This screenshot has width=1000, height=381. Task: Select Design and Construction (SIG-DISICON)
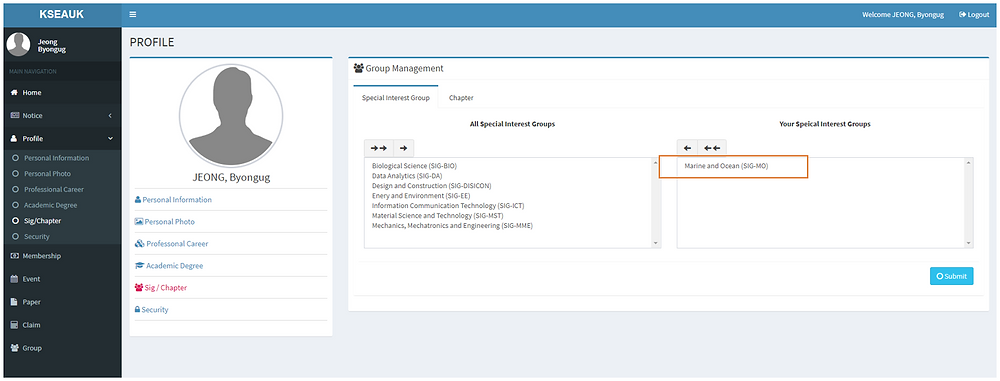tap(432, 186)
